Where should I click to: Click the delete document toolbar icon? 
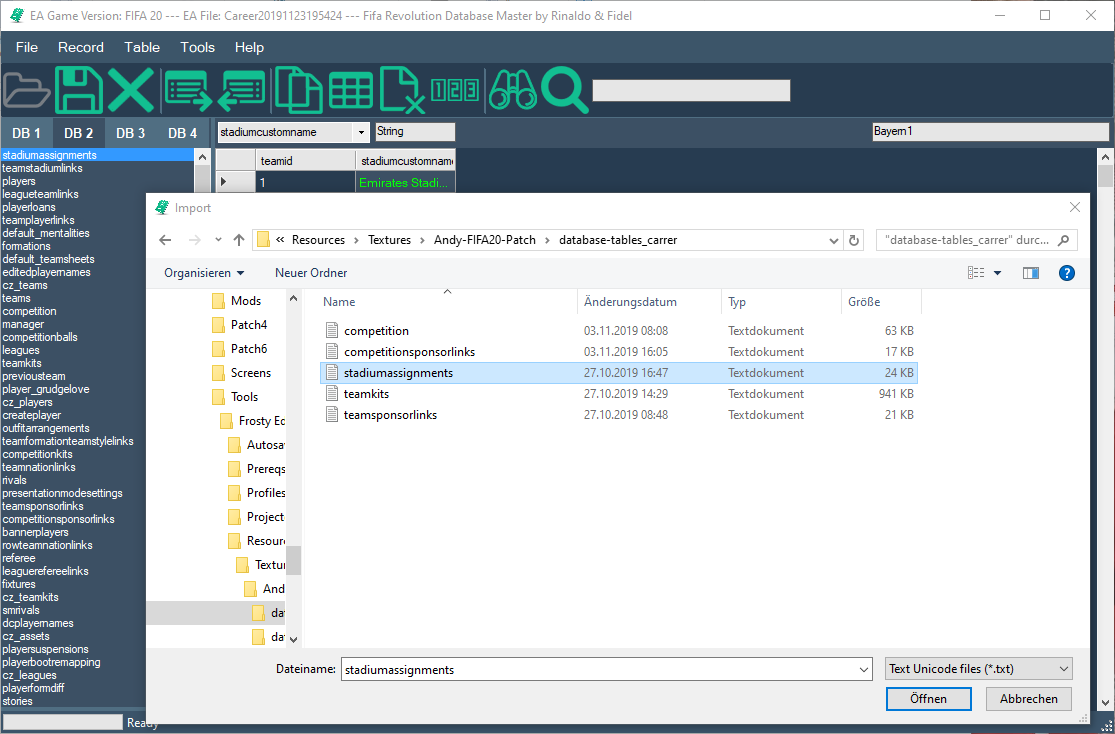point(402,90)
